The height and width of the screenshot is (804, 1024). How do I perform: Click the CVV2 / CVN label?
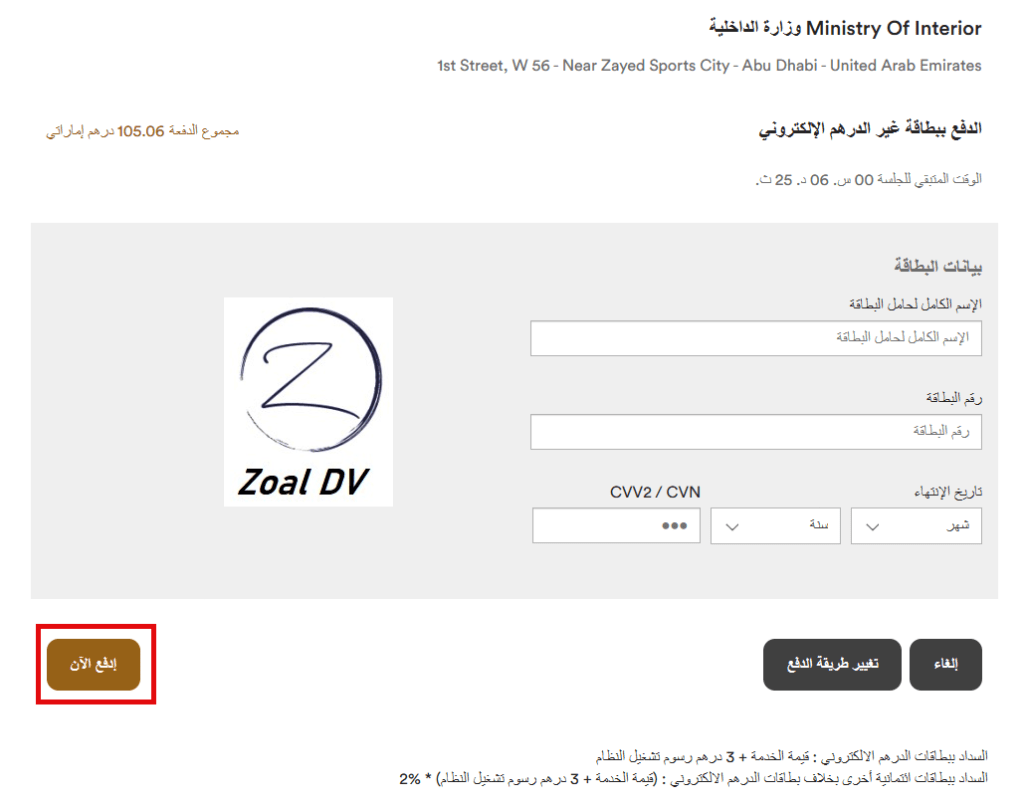655,492
